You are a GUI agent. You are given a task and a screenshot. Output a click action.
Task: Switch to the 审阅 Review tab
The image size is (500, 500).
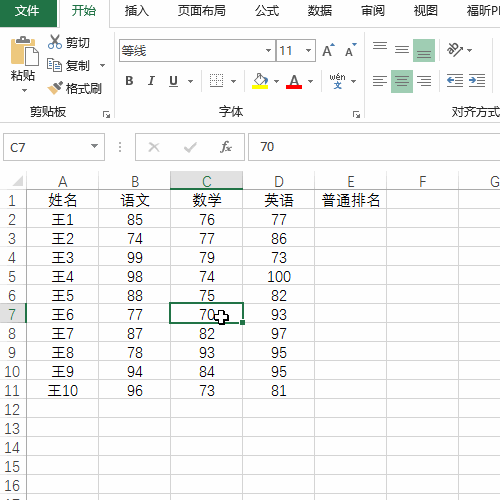click(x=373, y=11)
